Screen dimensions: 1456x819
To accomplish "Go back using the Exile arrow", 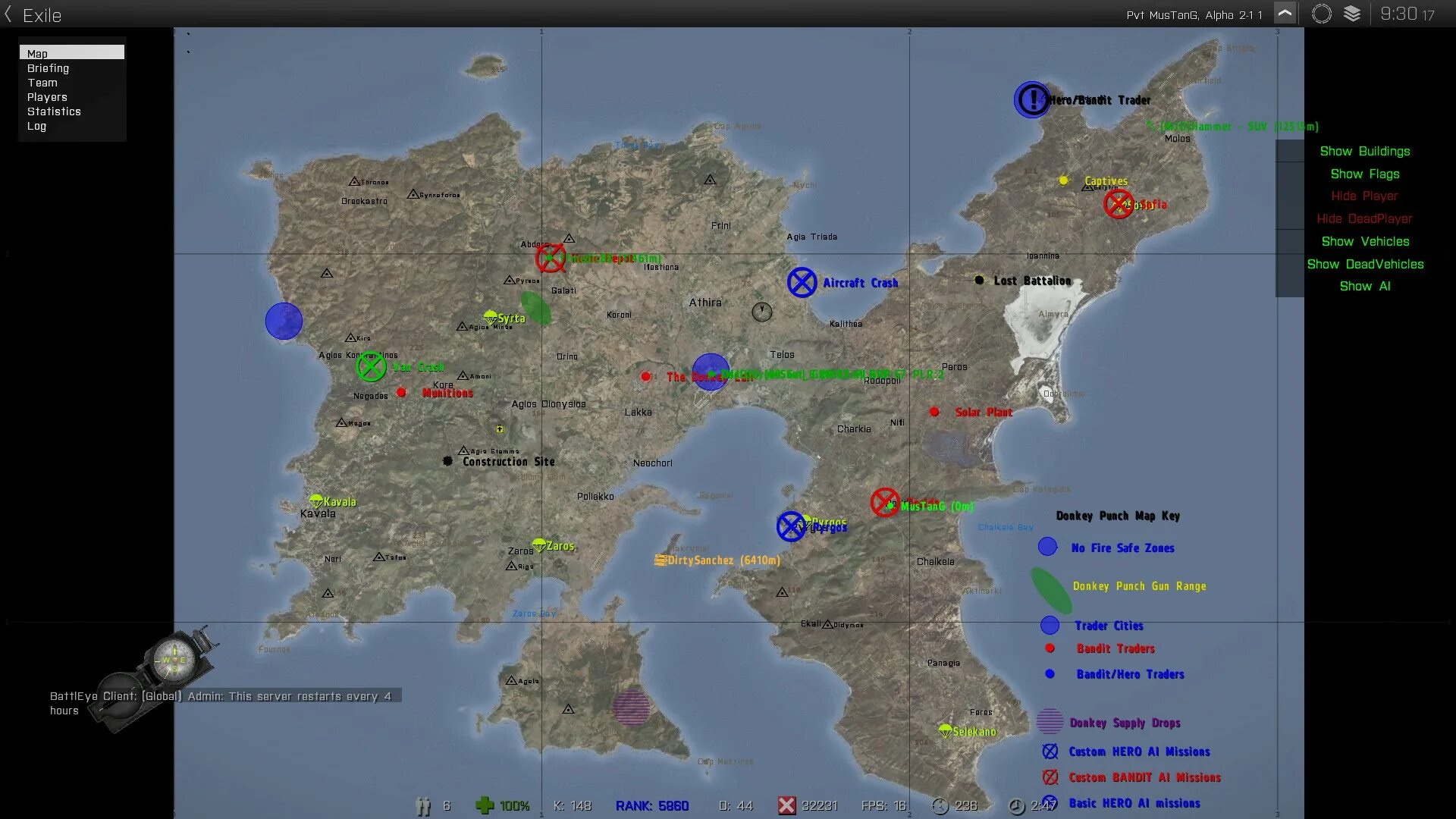I will coord(8,14).
